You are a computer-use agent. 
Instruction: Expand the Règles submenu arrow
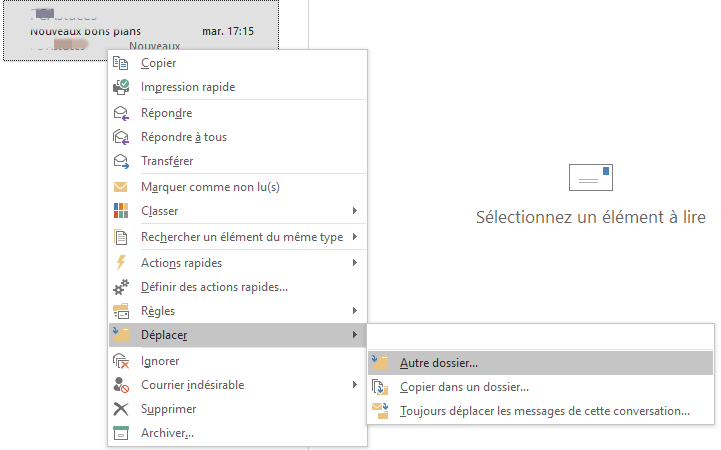355,311
